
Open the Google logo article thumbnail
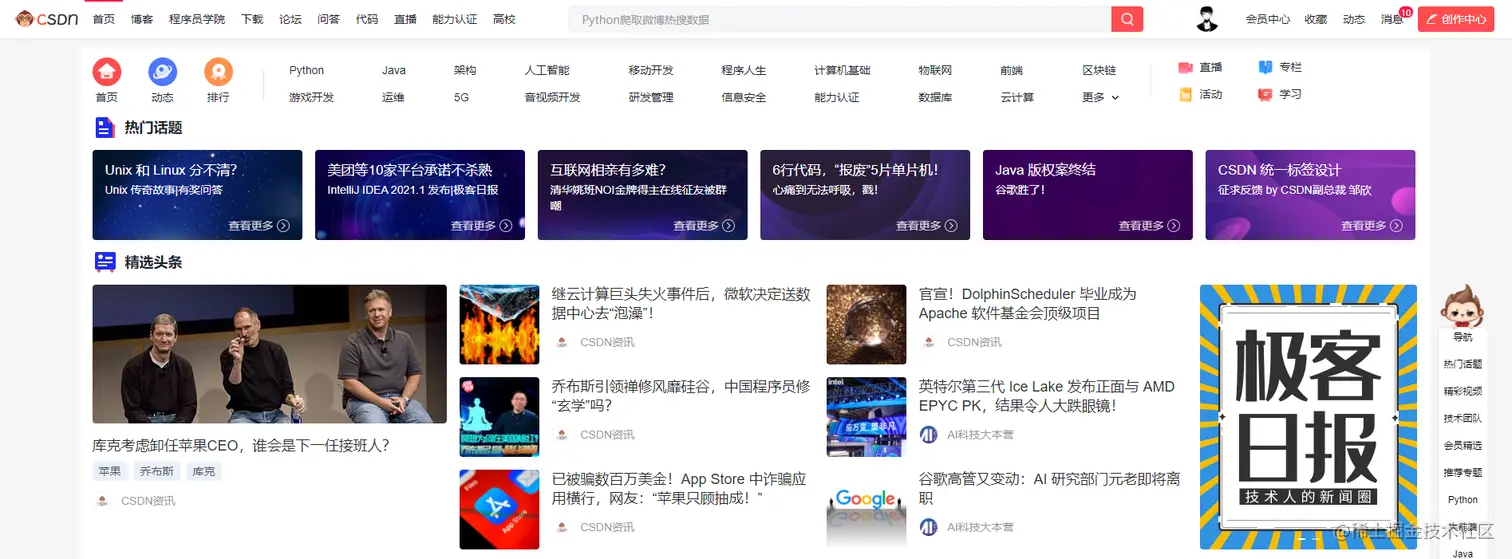pos(866,509)
